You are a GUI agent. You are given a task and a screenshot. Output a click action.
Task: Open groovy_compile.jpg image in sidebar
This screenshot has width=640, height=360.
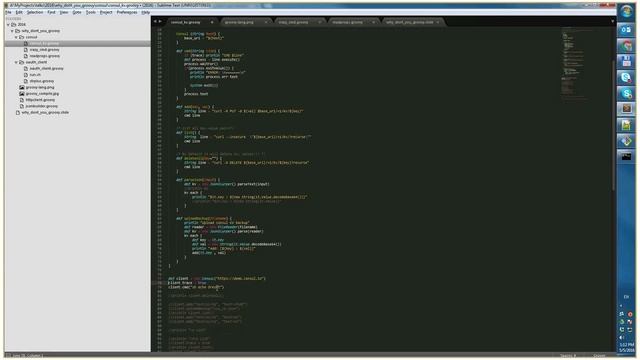pyautogui.click(x=42, y=93)
